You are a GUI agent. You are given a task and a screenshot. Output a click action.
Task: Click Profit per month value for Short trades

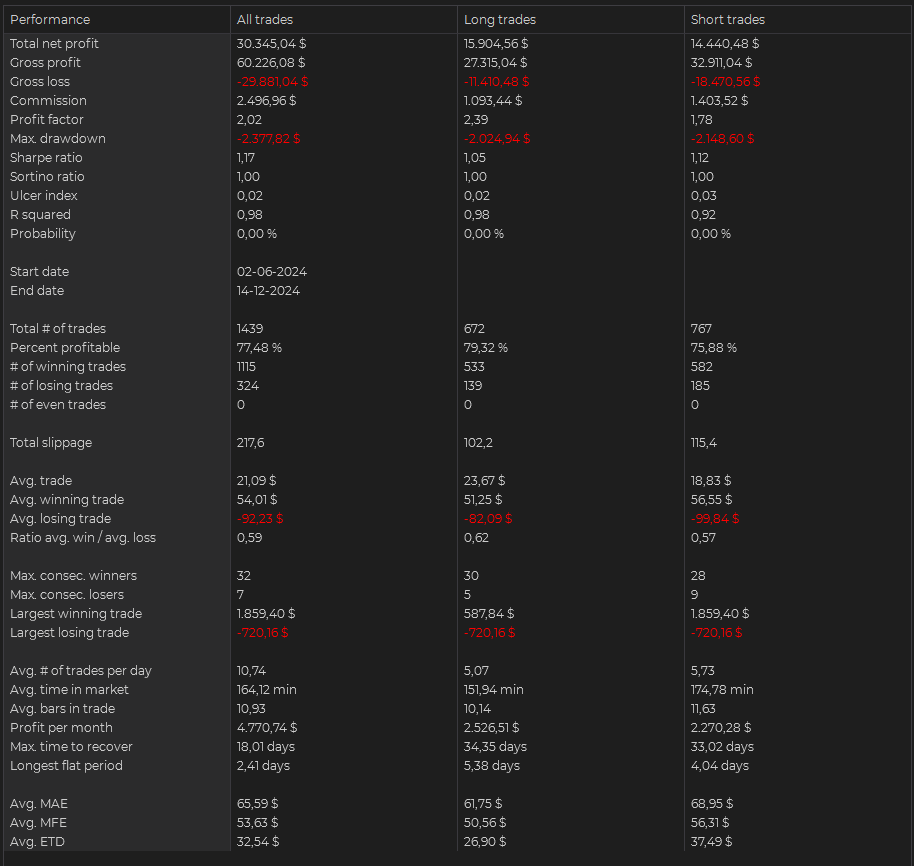click(x=721, y=727)
